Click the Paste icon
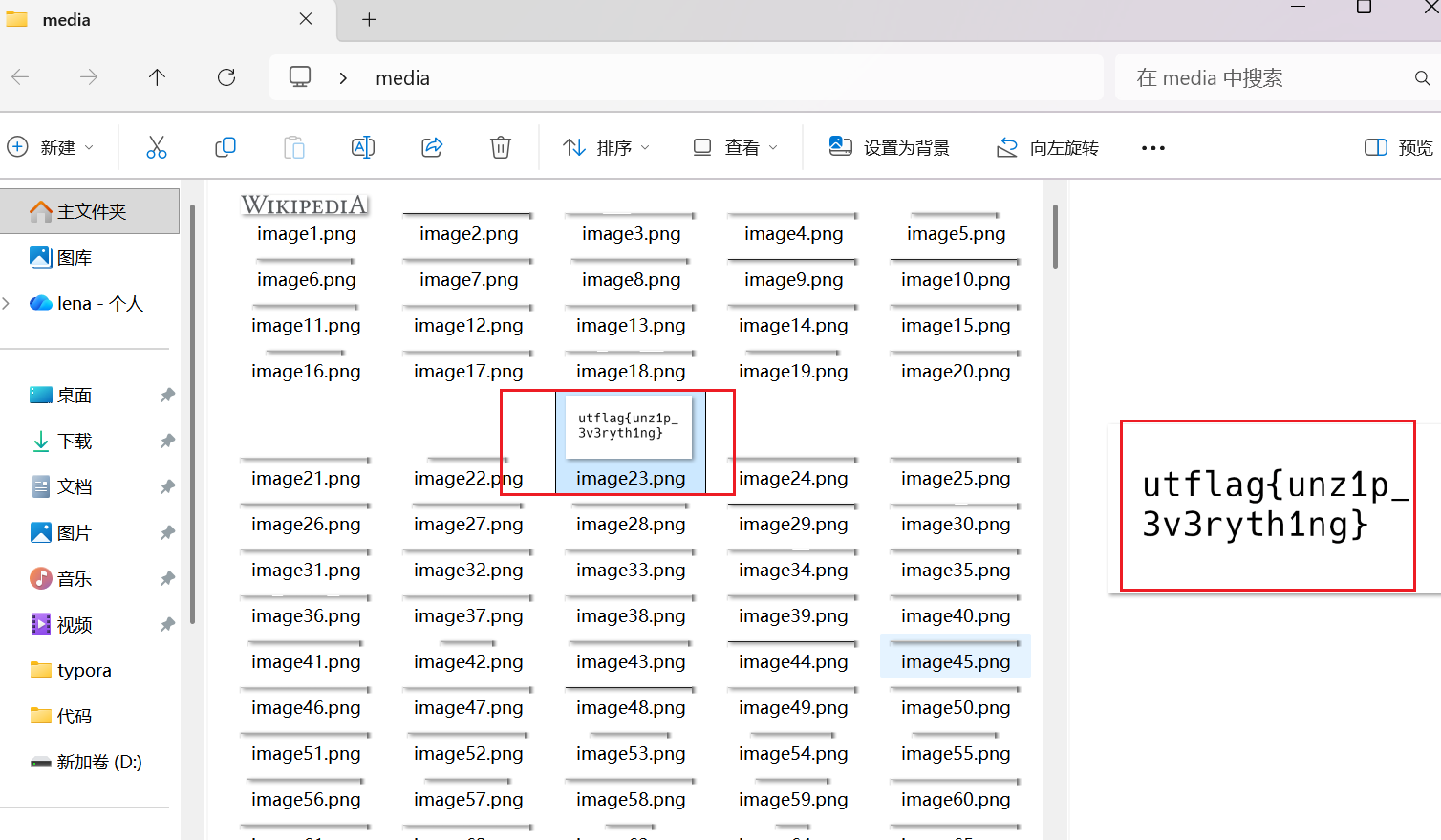 (x=293, y=147)
